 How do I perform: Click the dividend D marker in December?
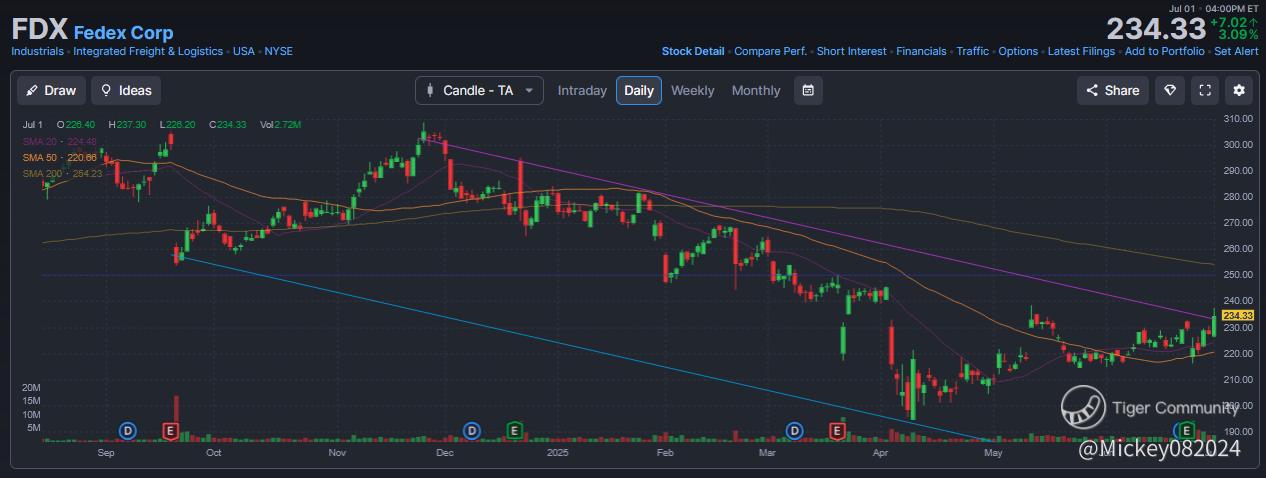[471, 430]
